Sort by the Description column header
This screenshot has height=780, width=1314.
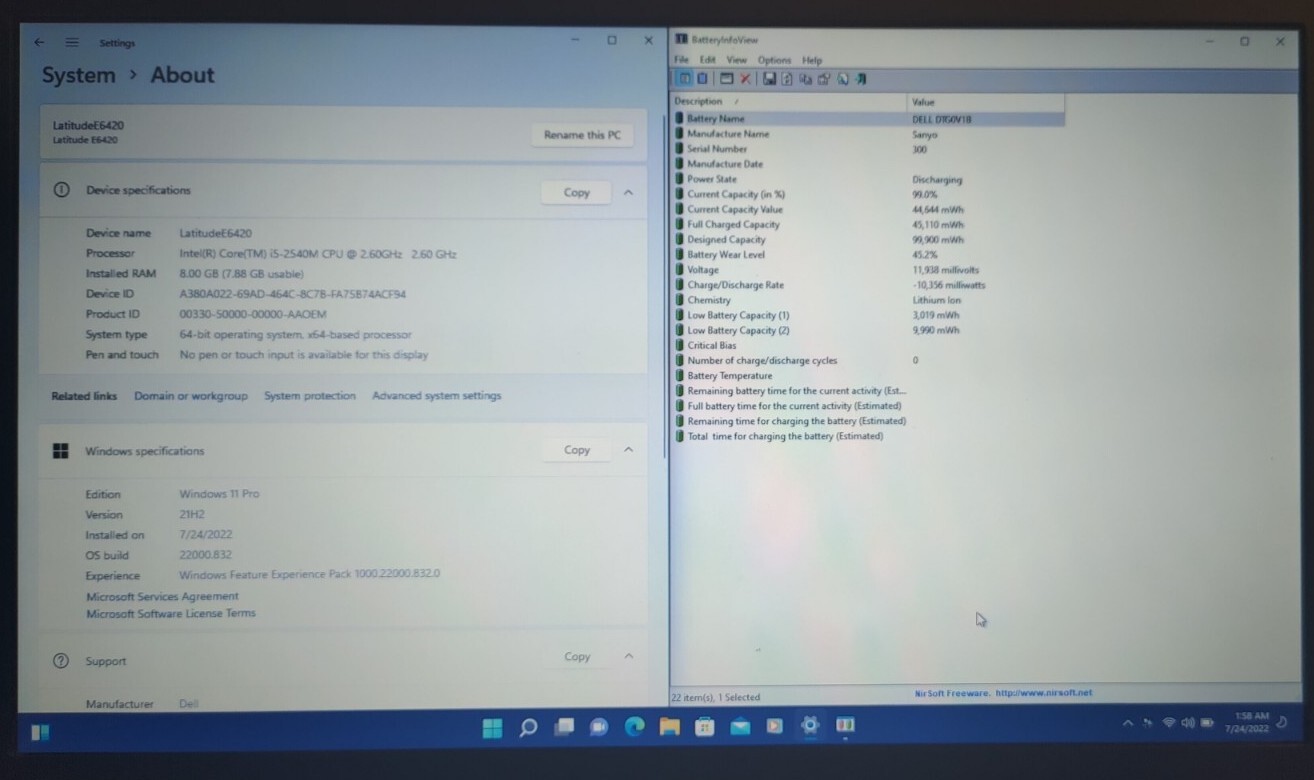pyautogui.click(x=789, y=101)
